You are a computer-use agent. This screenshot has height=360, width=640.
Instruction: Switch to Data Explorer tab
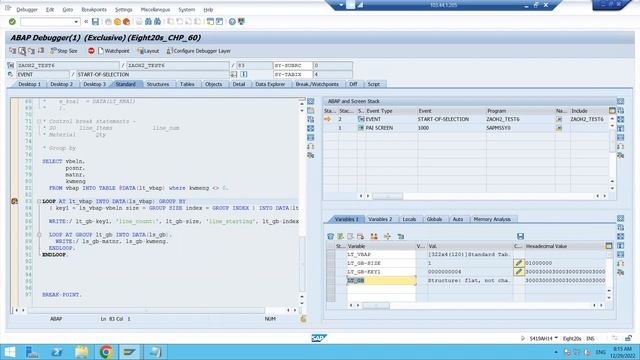270,84
